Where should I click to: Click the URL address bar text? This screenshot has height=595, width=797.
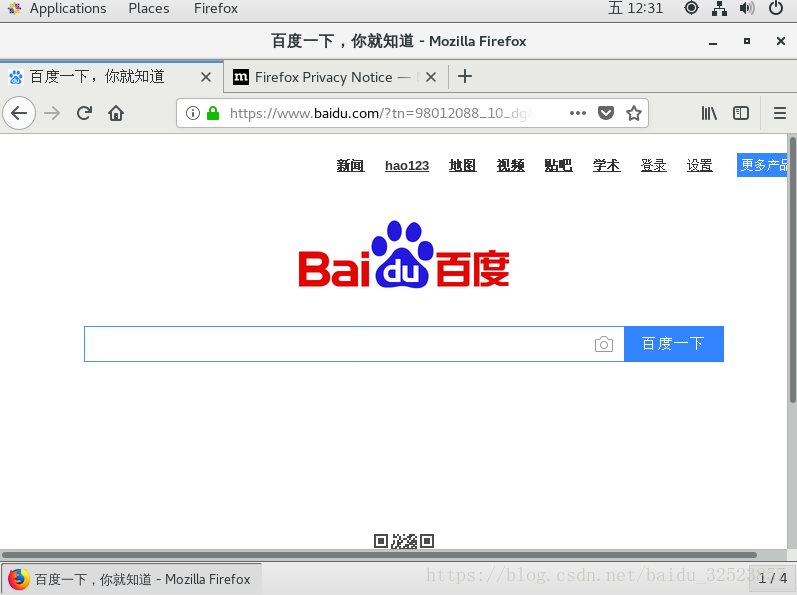381,113
